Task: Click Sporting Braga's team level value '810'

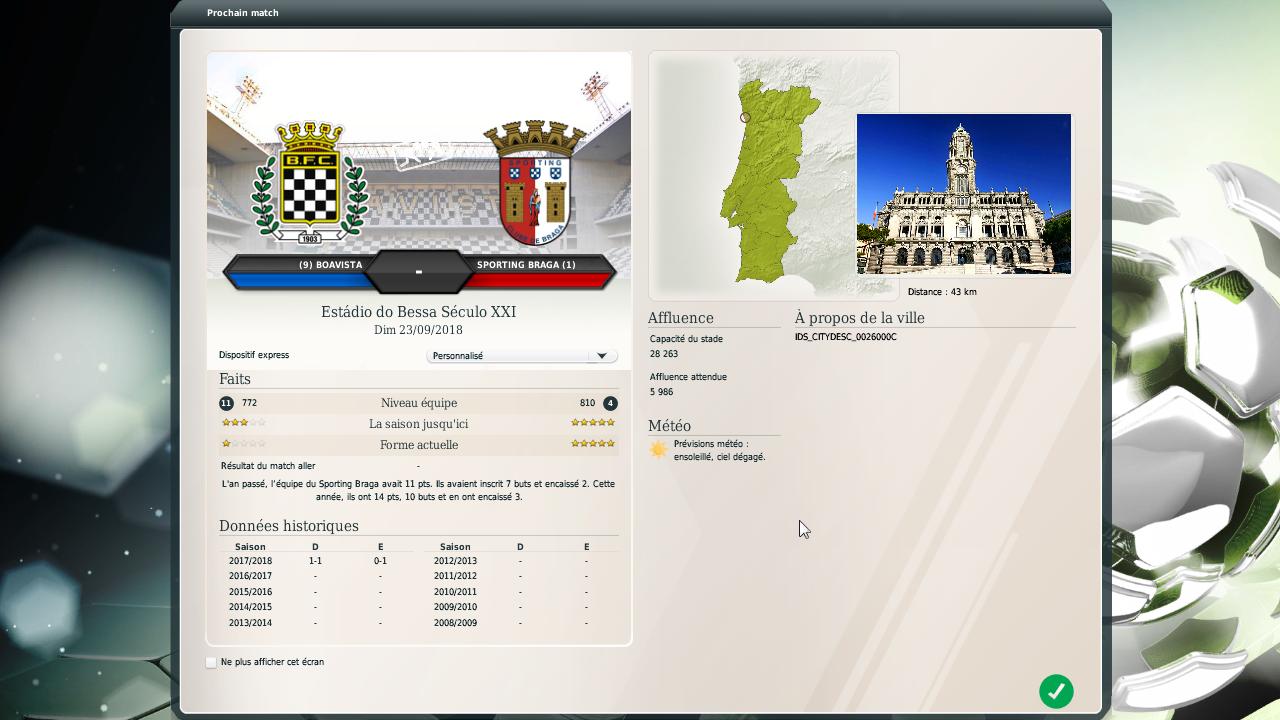Action: click(587, 403)
